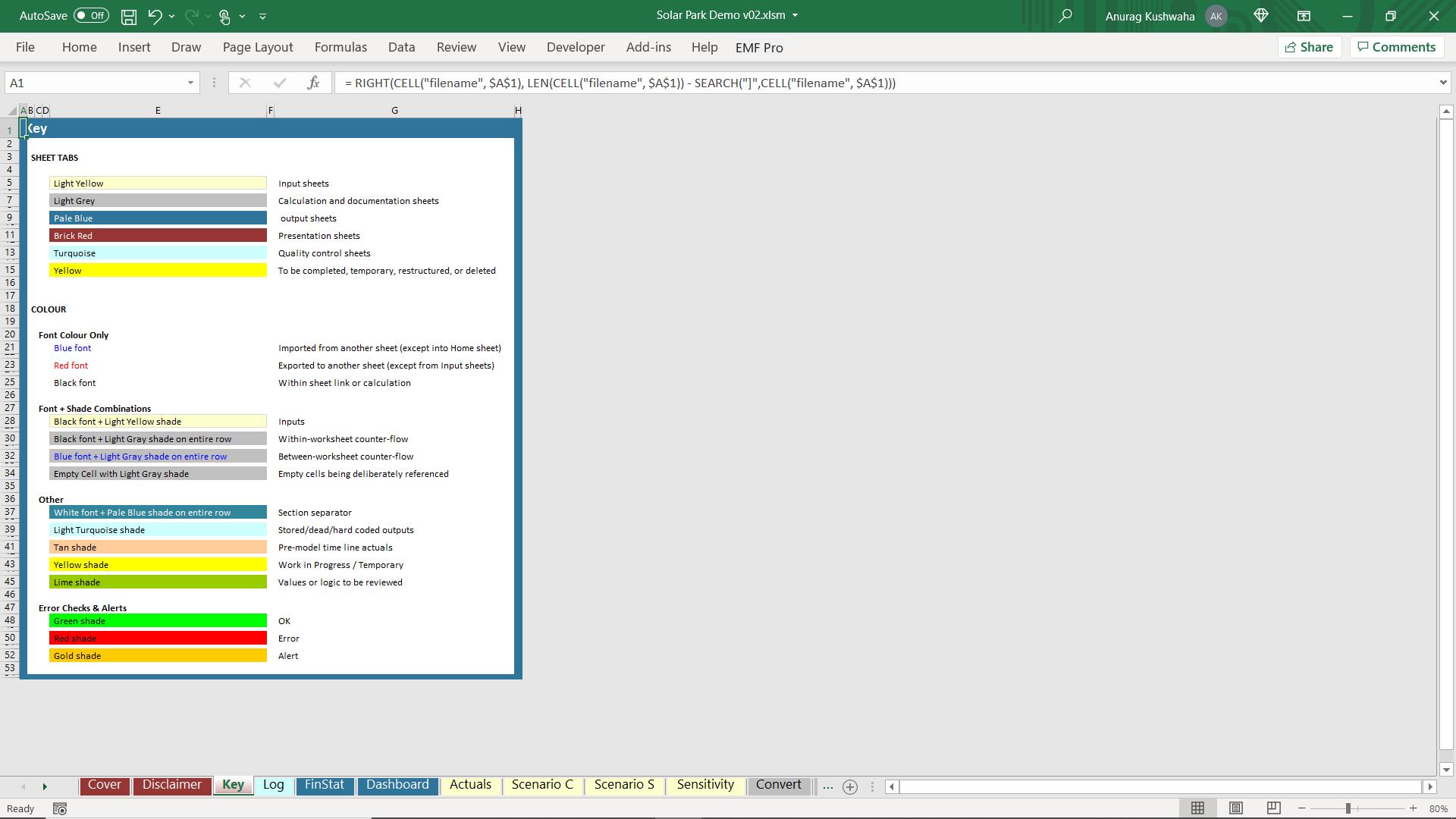Open the Search magnifier in title bar
This screenshot has width=1456, height=819.
point(1065,16)
